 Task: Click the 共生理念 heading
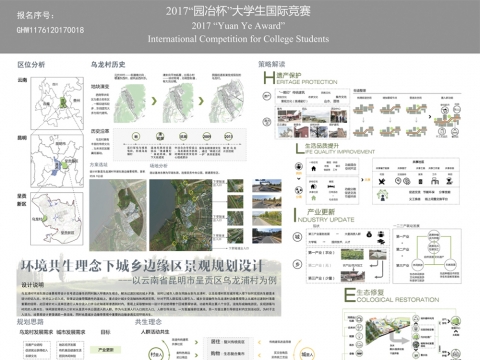(148, 322)
